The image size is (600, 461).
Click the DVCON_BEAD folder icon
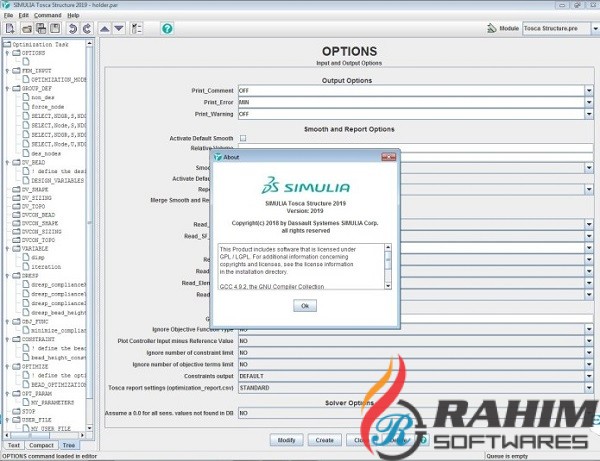[16, 215]
